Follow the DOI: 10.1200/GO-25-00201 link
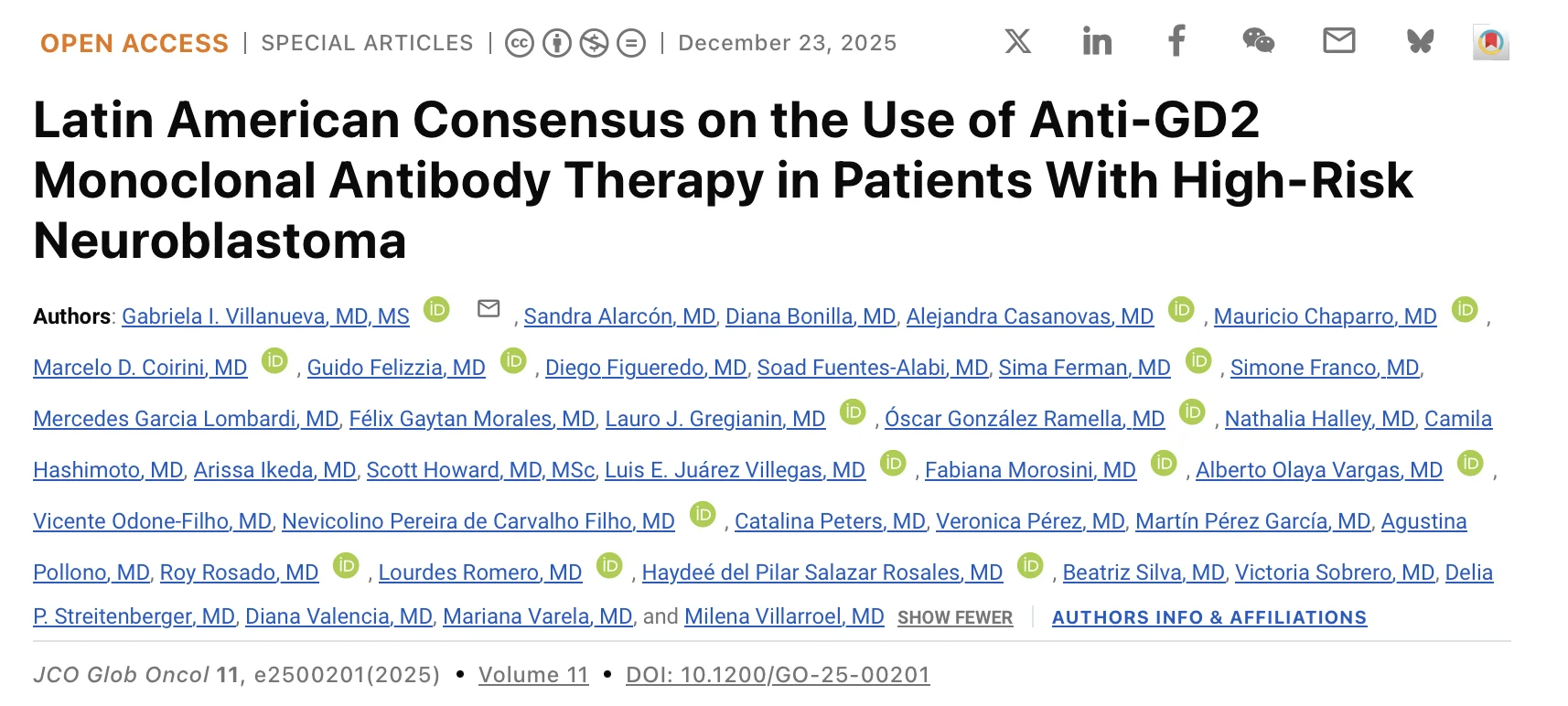 click(x=778, y=675)
